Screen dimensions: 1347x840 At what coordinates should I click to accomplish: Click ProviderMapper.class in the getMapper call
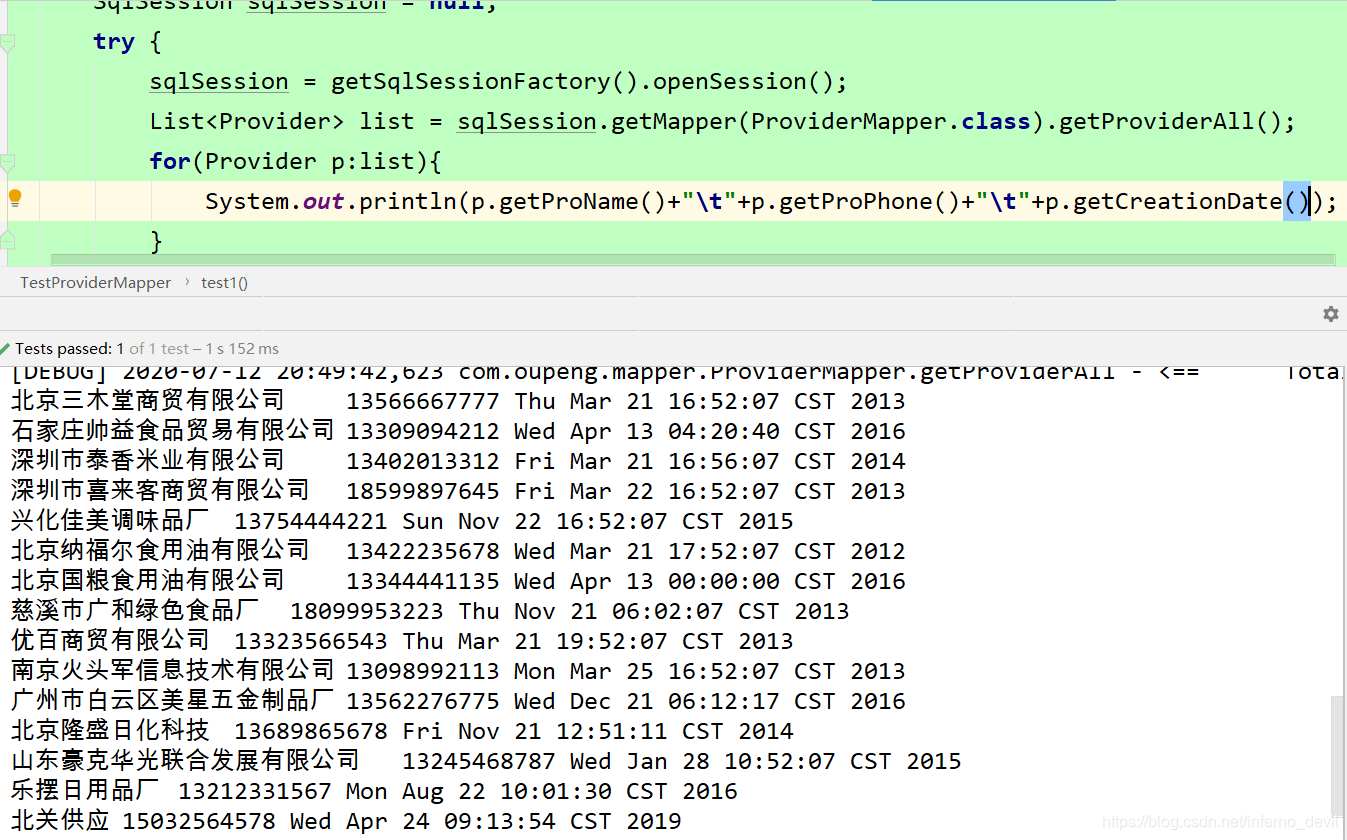coord(891,122)
